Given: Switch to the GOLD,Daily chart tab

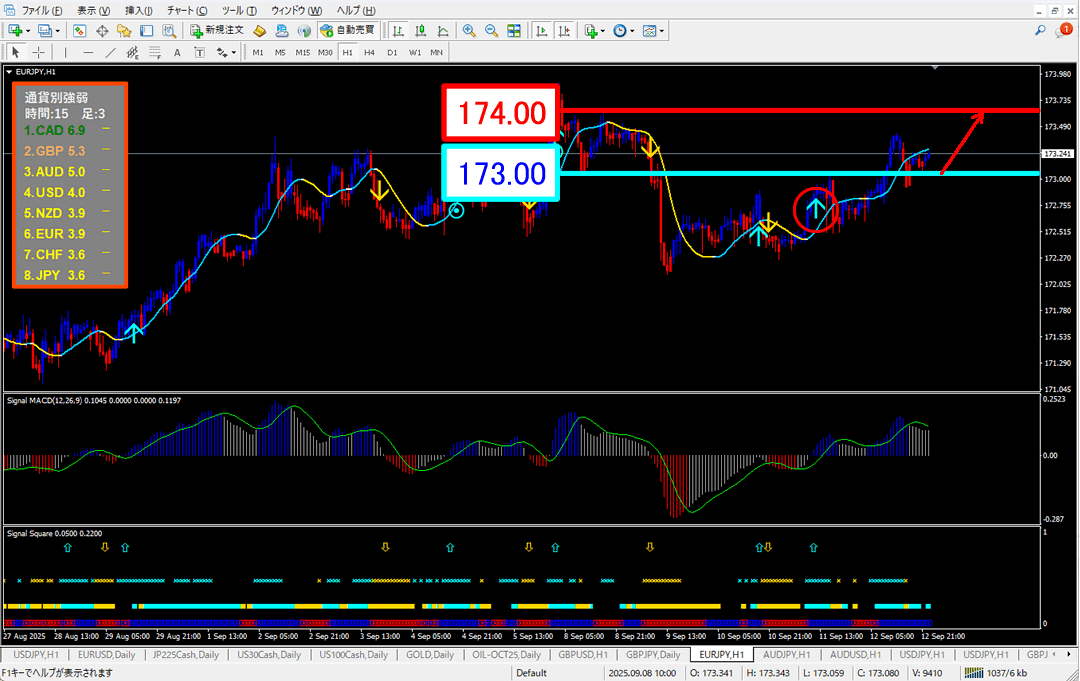Looking at the screenshot, I should tap(430, 655).
